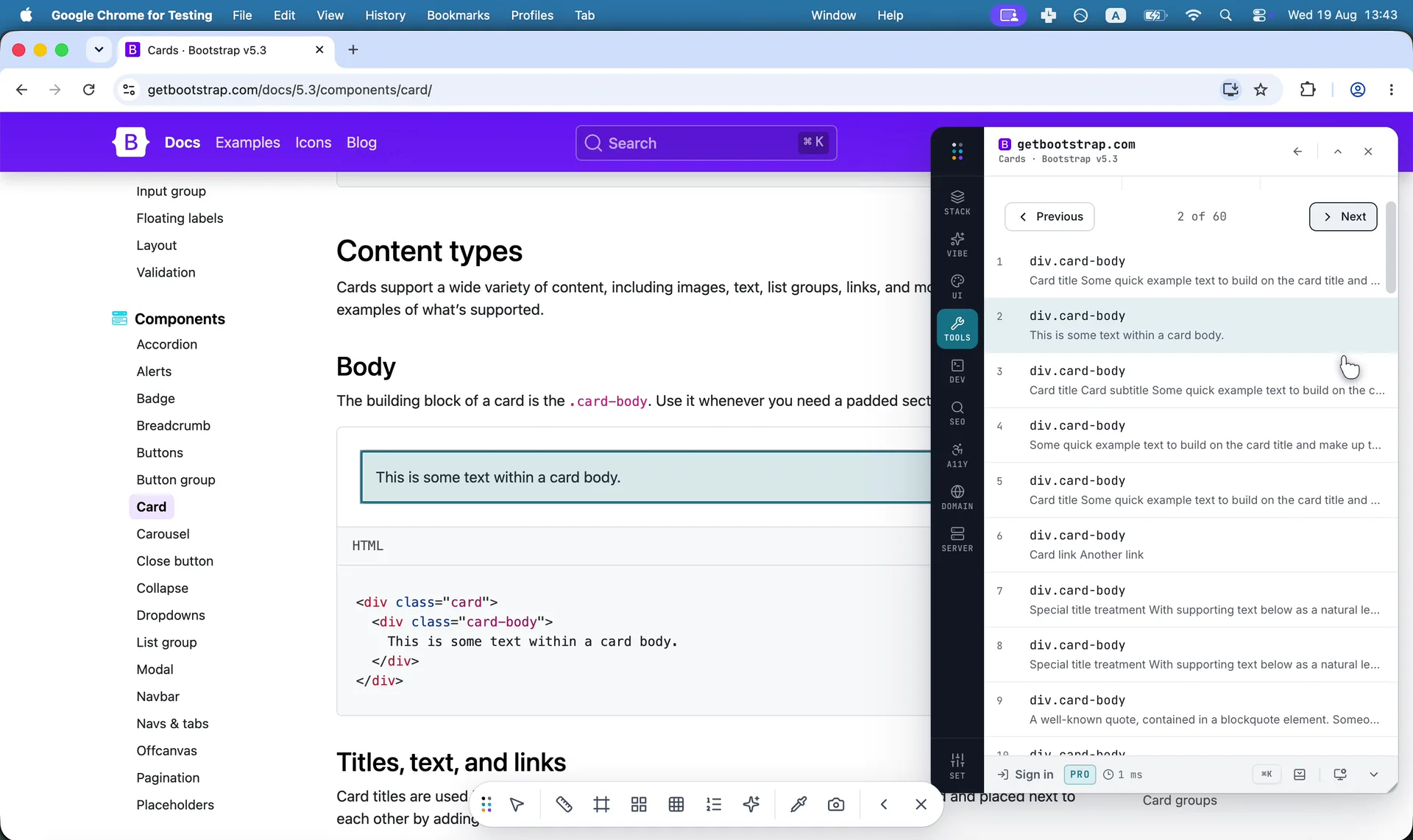This screenshot has height=840, width=1413.
Task: Open the Accordion sidebar link
Action: click(x=167, y=344)
